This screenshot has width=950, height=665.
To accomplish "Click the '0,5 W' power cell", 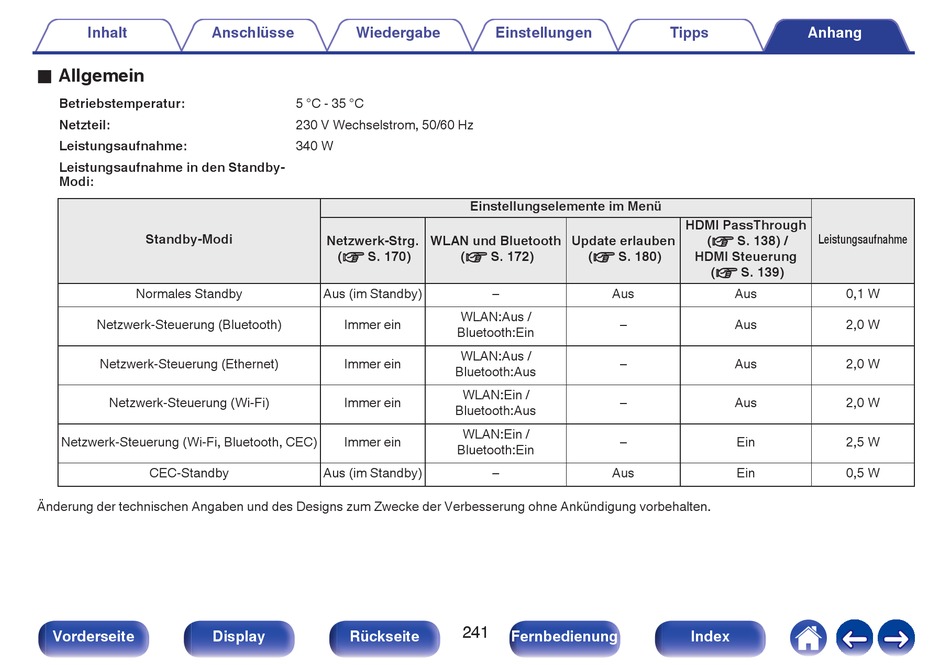I will tap(863, 473).
